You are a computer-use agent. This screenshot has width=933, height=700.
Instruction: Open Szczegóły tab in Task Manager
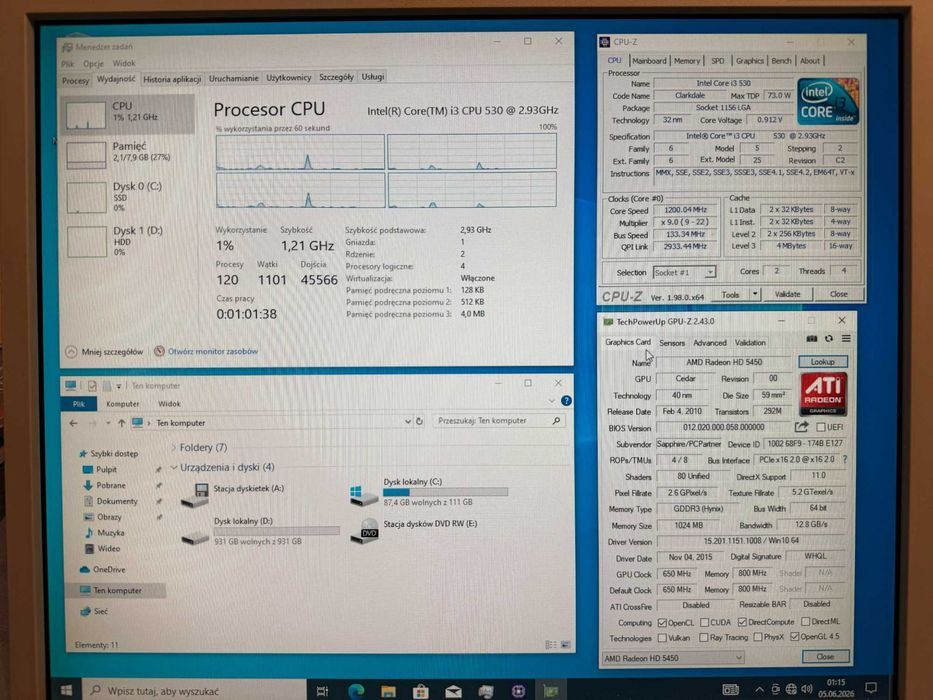[336, 77]
